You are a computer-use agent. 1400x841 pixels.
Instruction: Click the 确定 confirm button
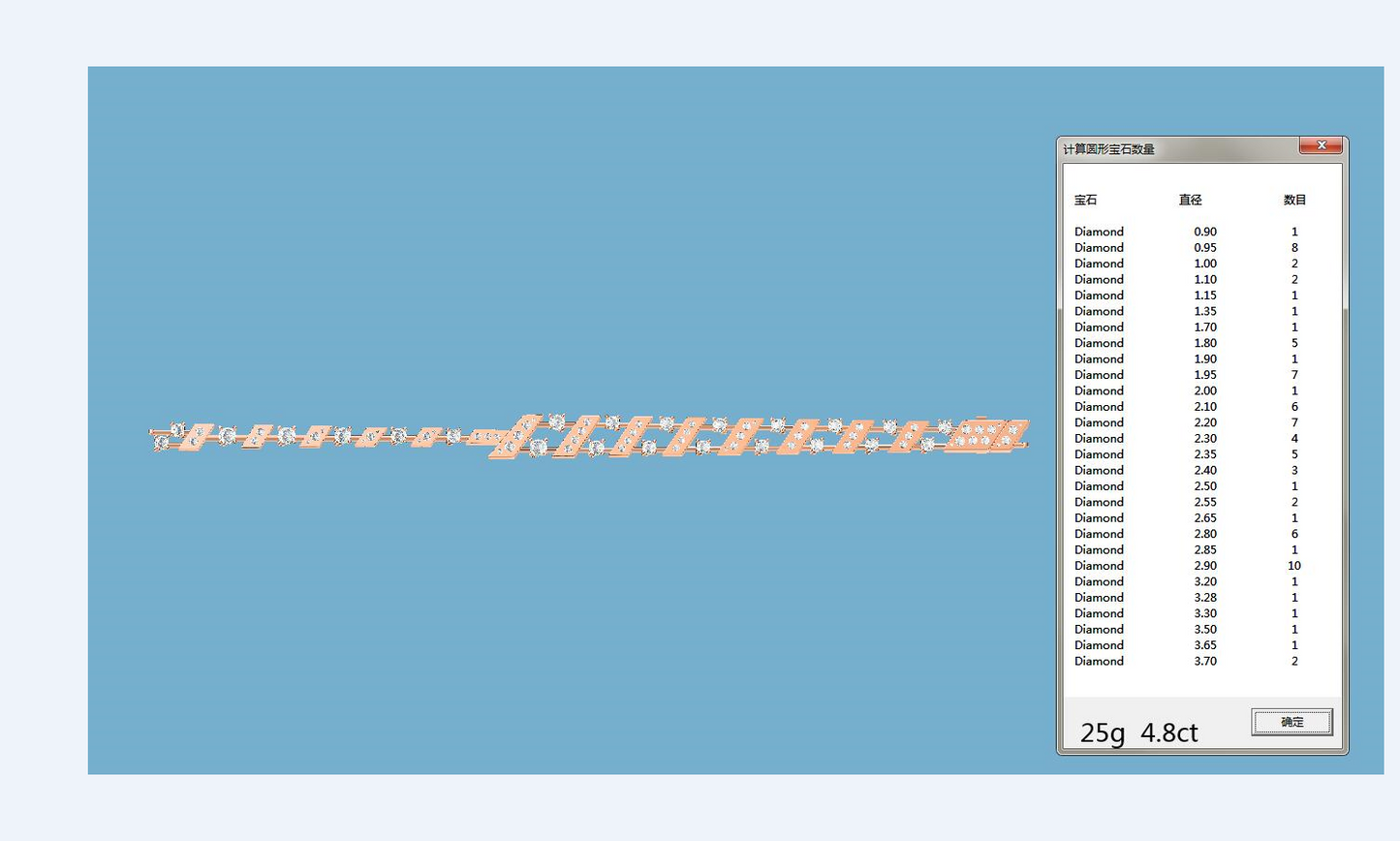pos(1291,722)
